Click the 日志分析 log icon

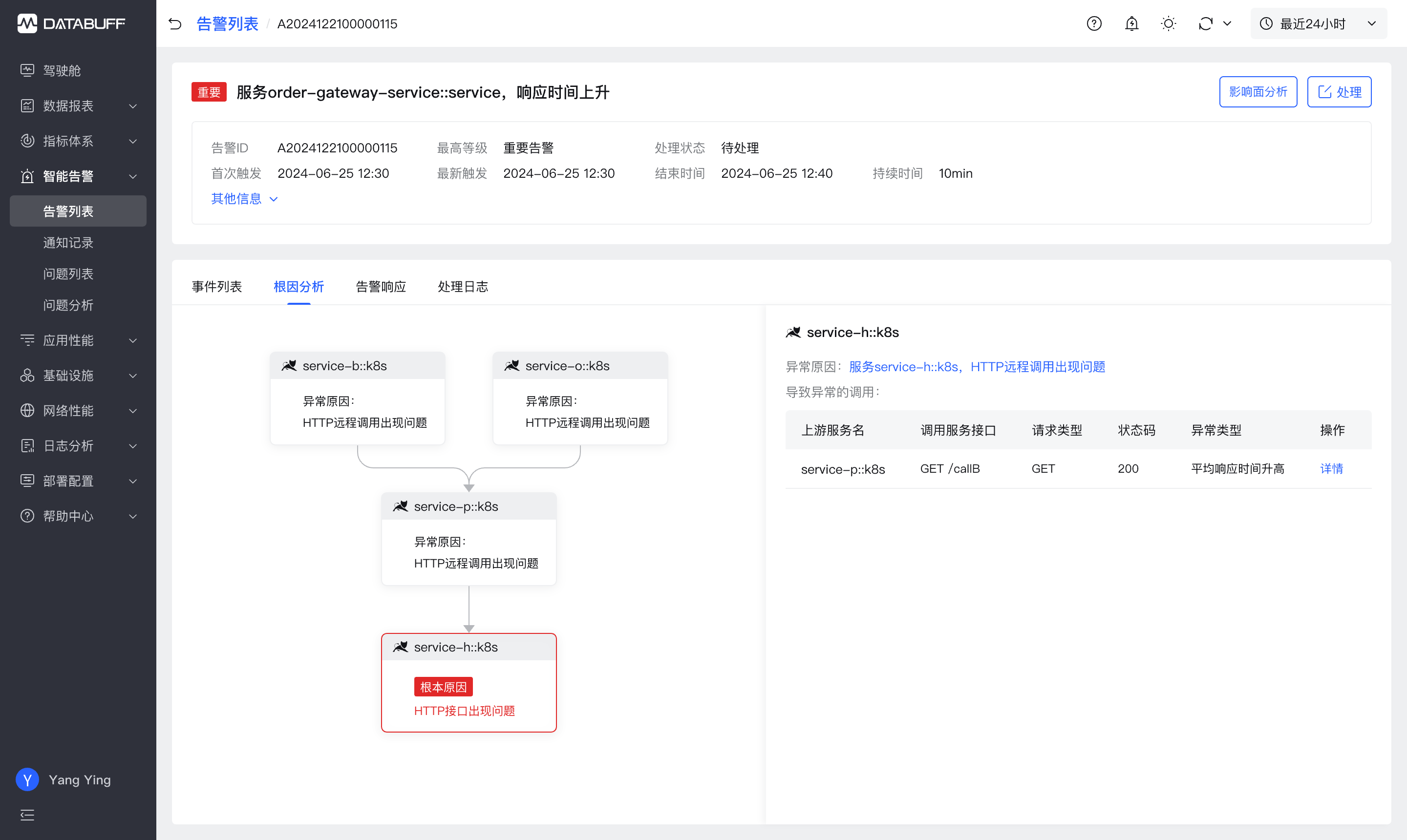(x=27, y=445)
